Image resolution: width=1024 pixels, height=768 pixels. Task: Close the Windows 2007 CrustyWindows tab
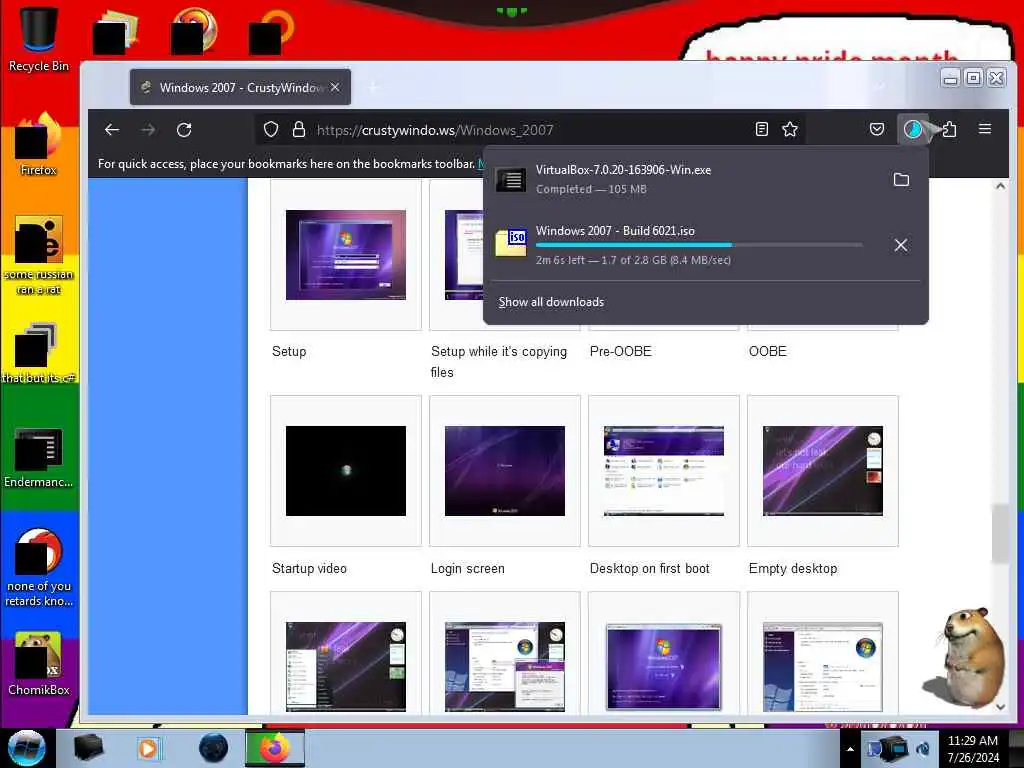(335, 88)
